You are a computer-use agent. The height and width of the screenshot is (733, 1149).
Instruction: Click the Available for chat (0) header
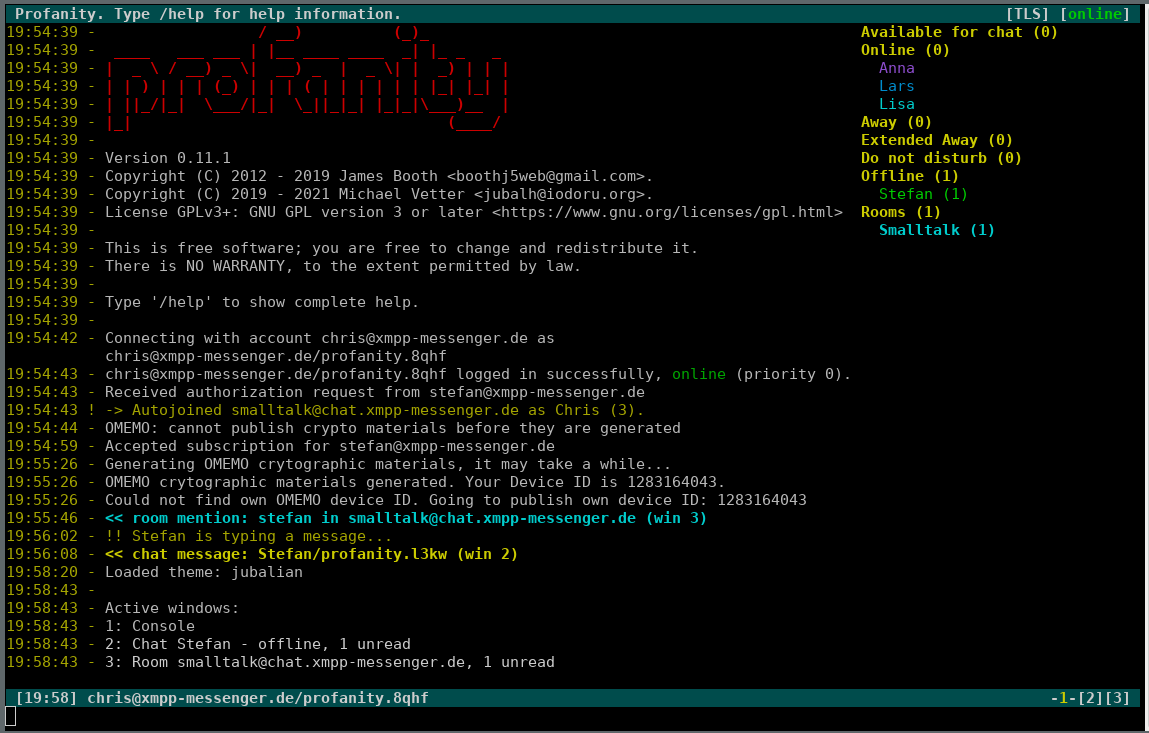click(959, 32)
